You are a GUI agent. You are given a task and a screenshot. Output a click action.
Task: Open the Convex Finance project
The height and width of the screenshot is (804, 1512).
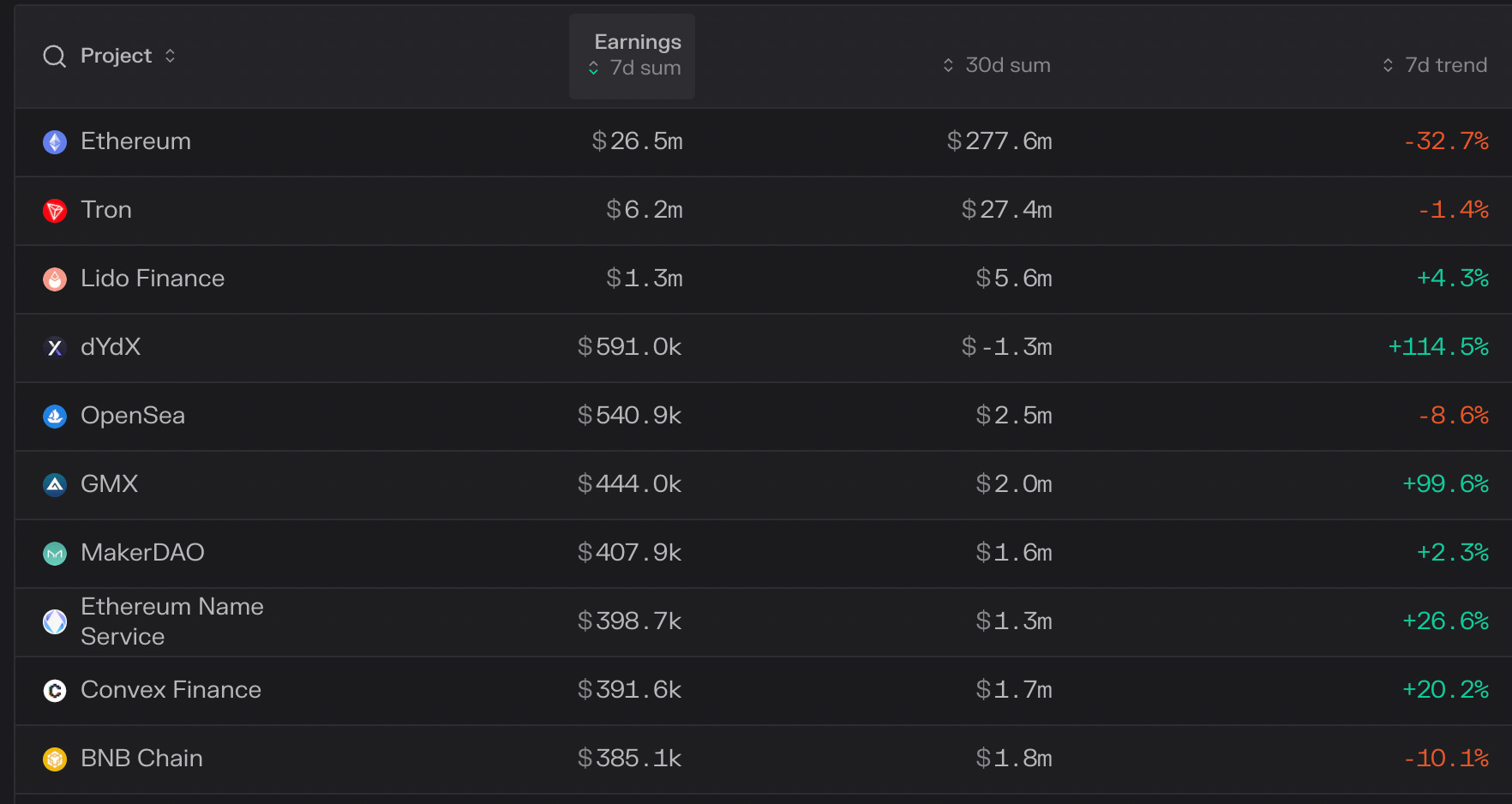(x=171, y=690)
